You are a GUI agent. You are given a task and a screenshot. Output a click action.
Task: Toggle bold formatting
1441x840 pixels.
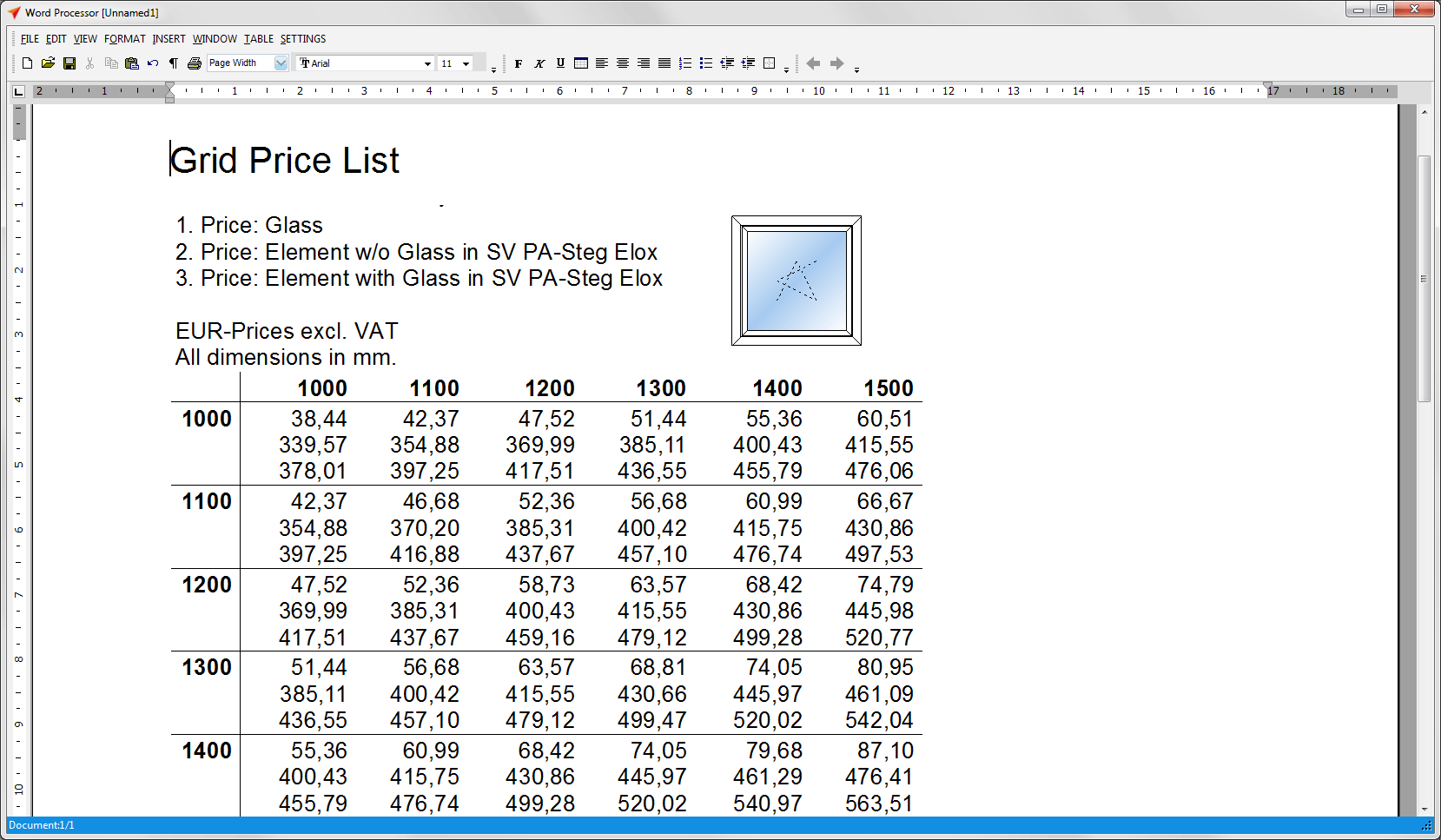pos(519,63)
